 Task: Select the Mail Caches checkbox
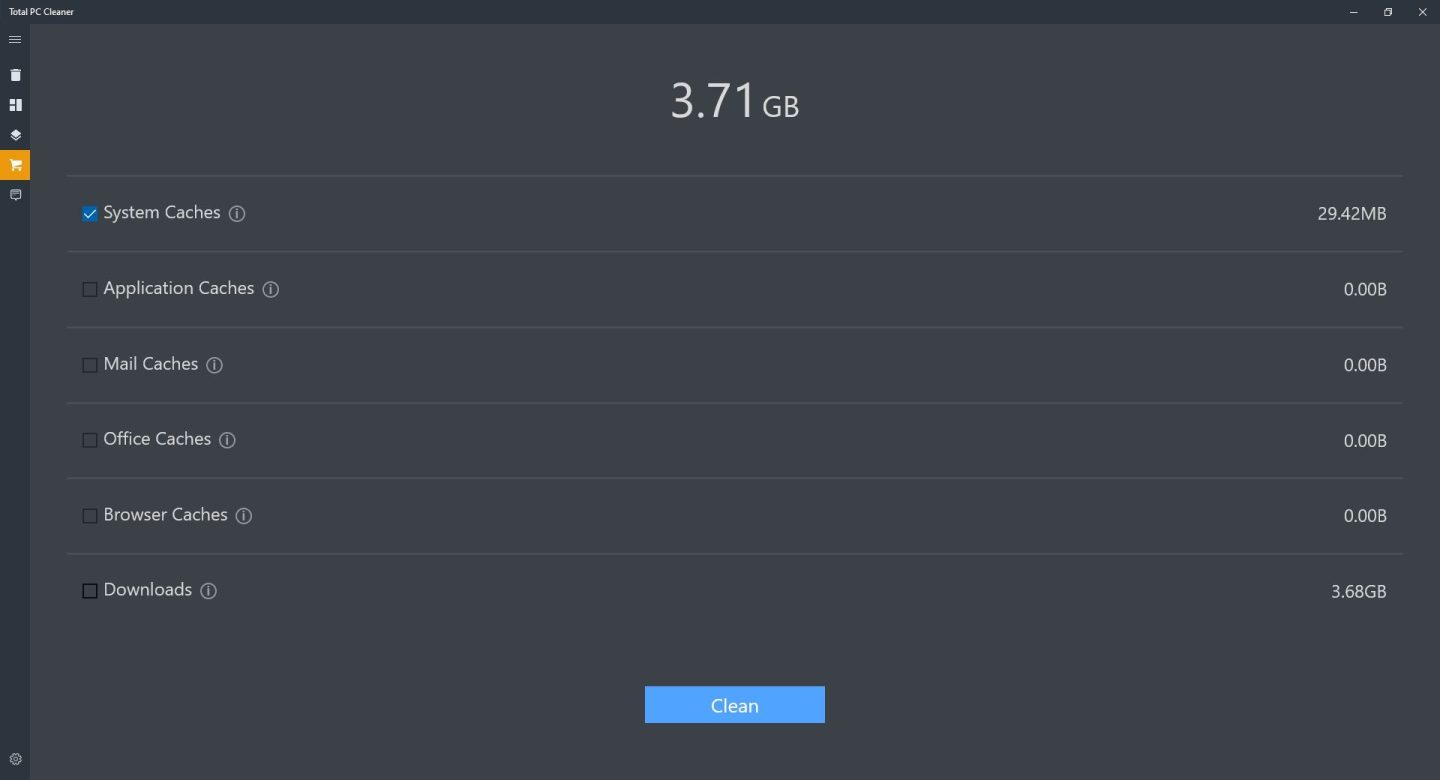90,365
